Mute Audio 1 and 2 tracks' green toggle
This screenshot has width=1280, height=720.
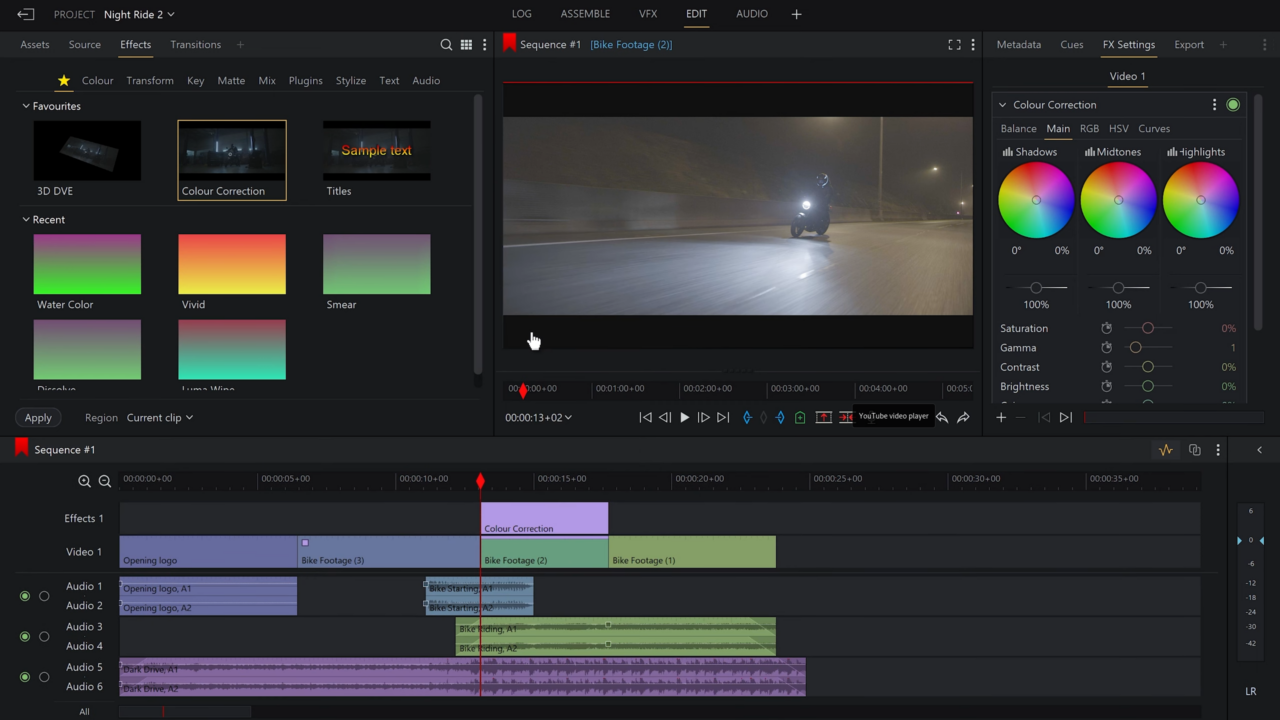(25, 596)
